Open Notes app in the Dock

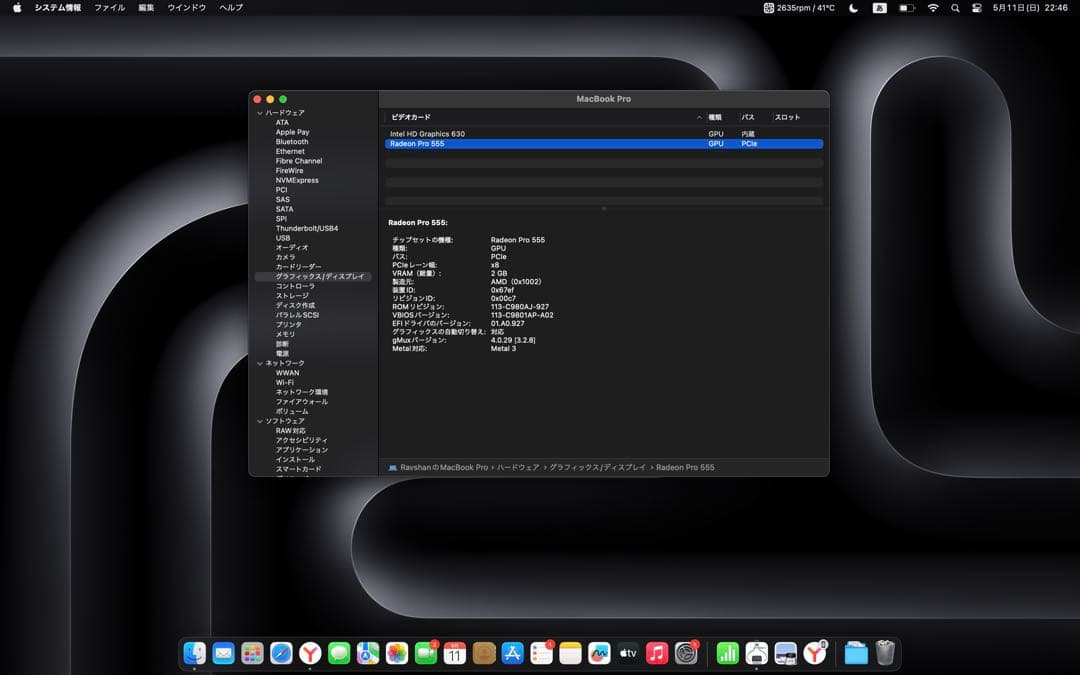point(570,652)
